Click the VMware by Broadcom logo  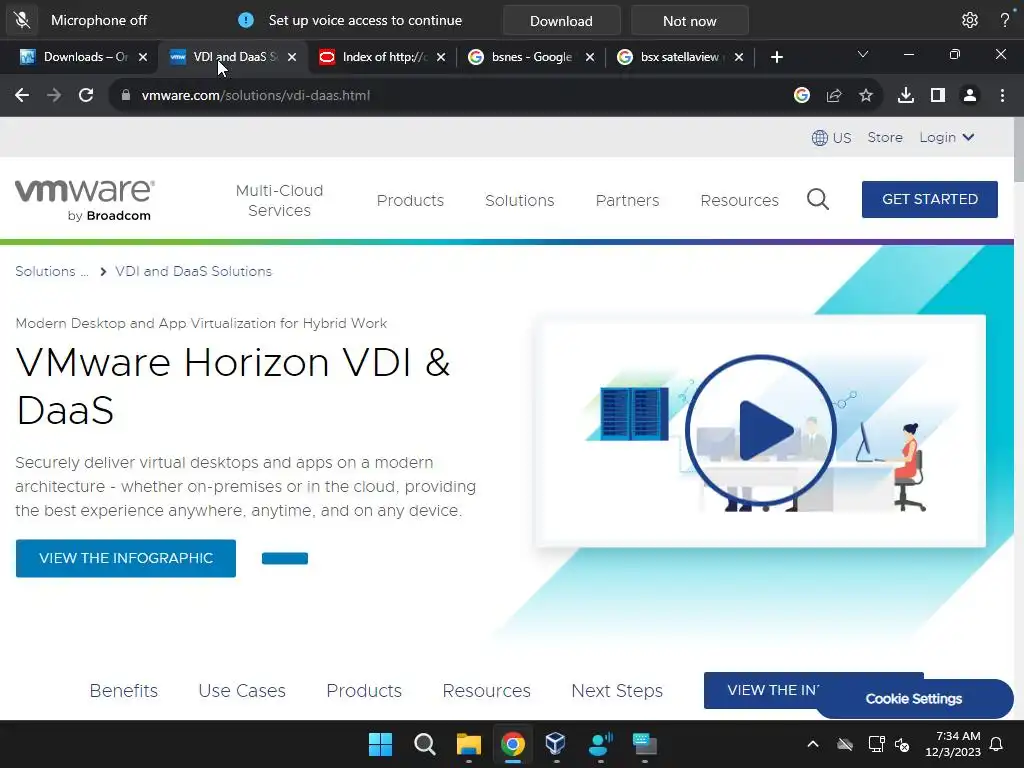coord(85,200)
